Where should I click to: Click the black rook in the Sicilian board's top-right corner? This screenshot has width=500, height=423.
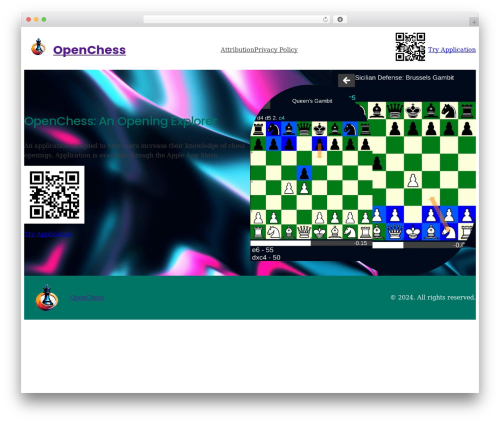point(467,111)
